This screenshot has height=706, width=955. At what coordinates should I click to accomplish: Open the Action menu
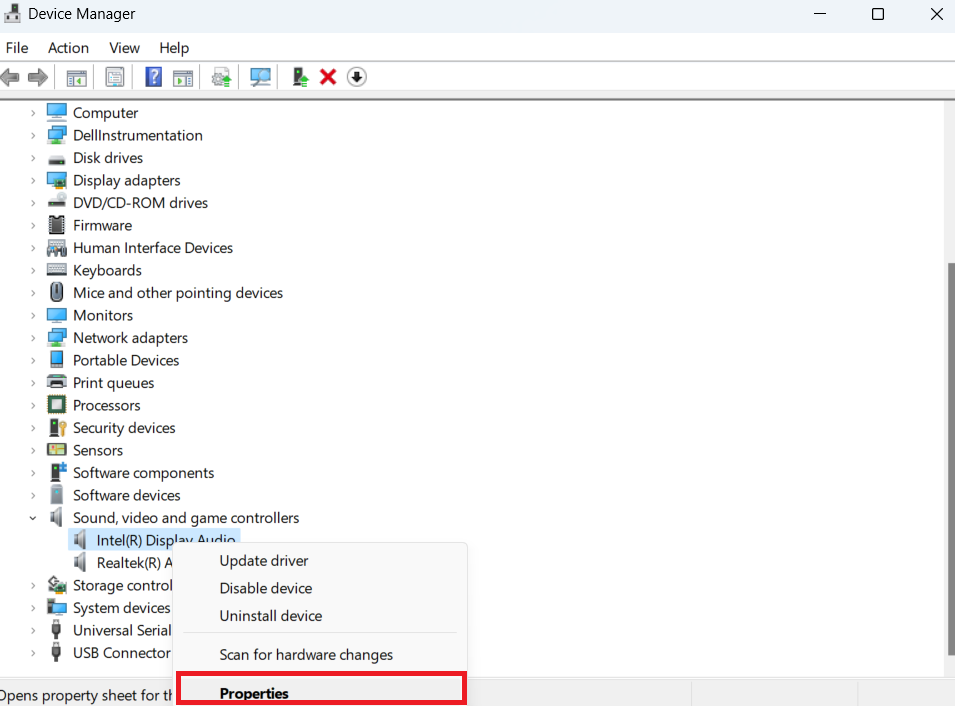tap(68, 48)
